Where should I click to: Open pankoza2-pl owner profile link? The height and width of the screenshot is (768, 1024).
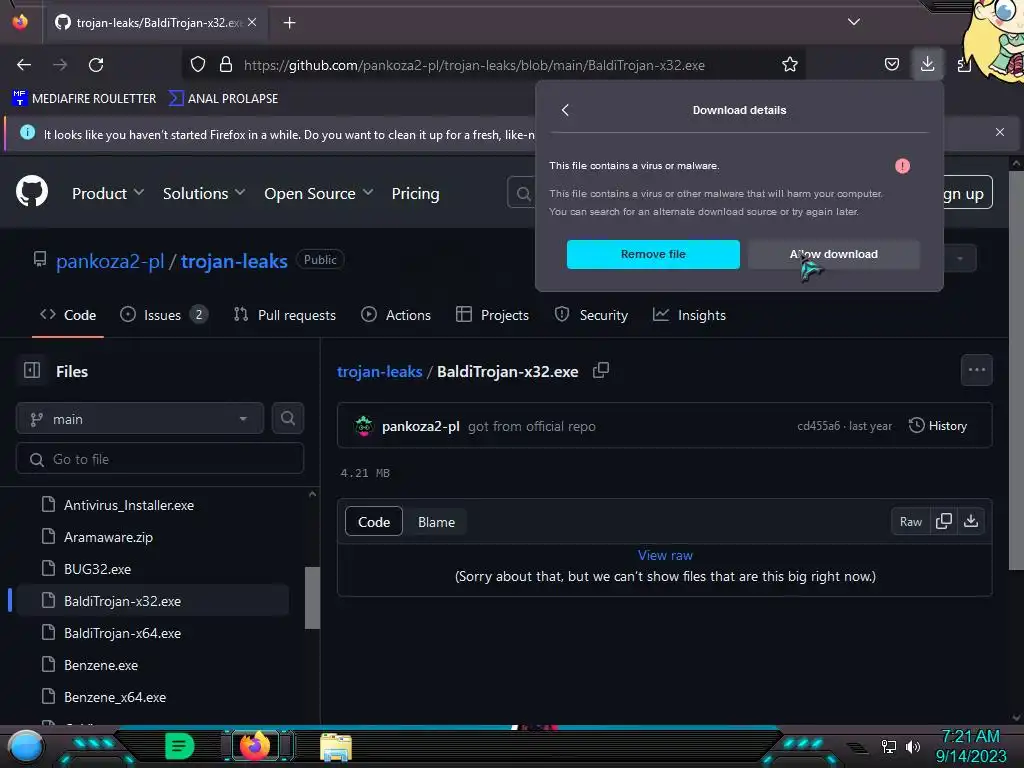tap(110, 261)
